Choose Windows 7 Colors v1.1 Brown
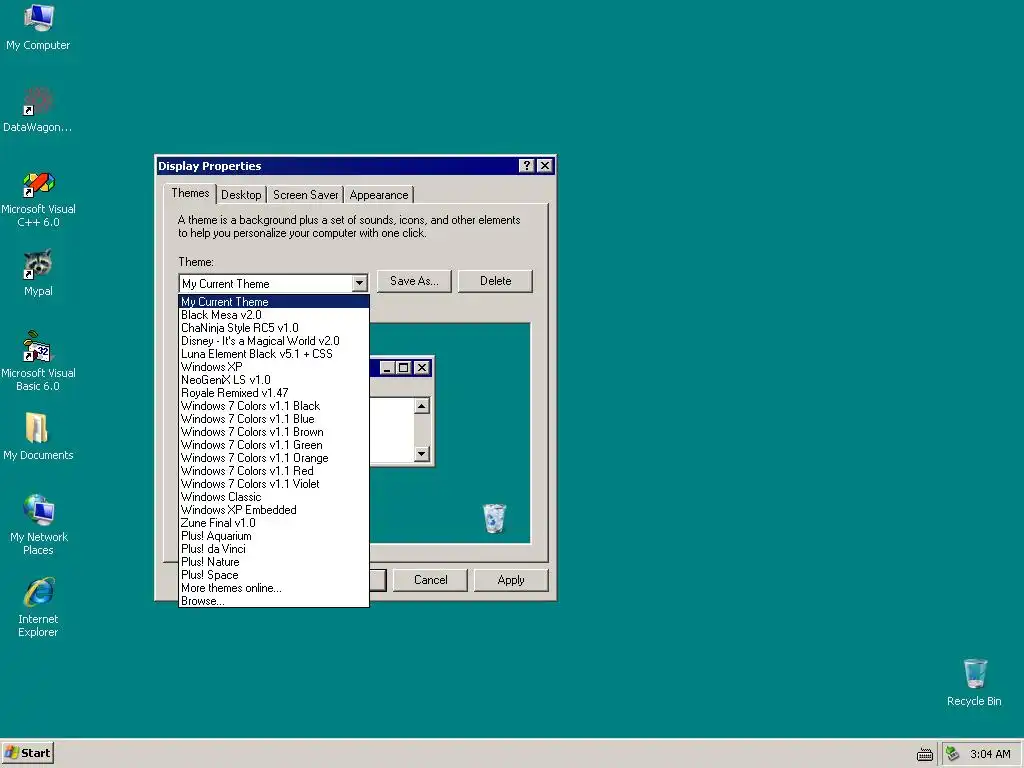Viewport: 1024px width, 768px height. 274,432
